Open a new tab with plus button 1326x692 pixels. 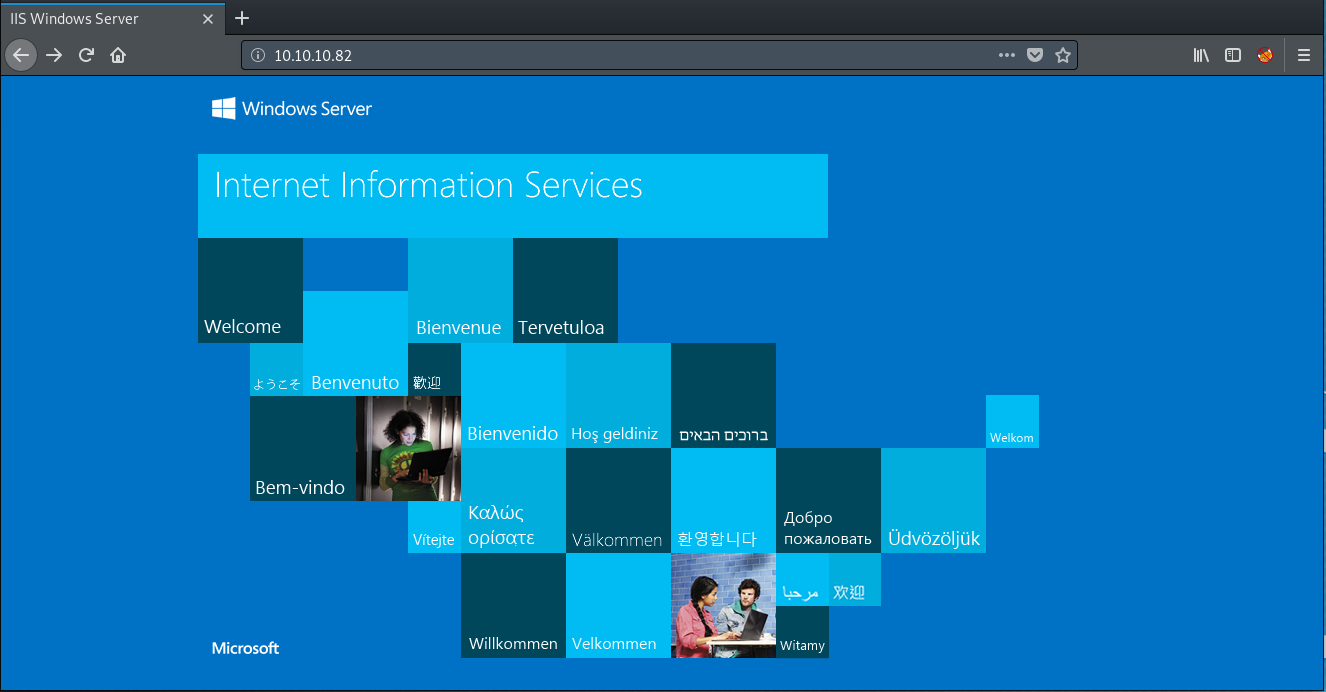click(x=242, y=18)
